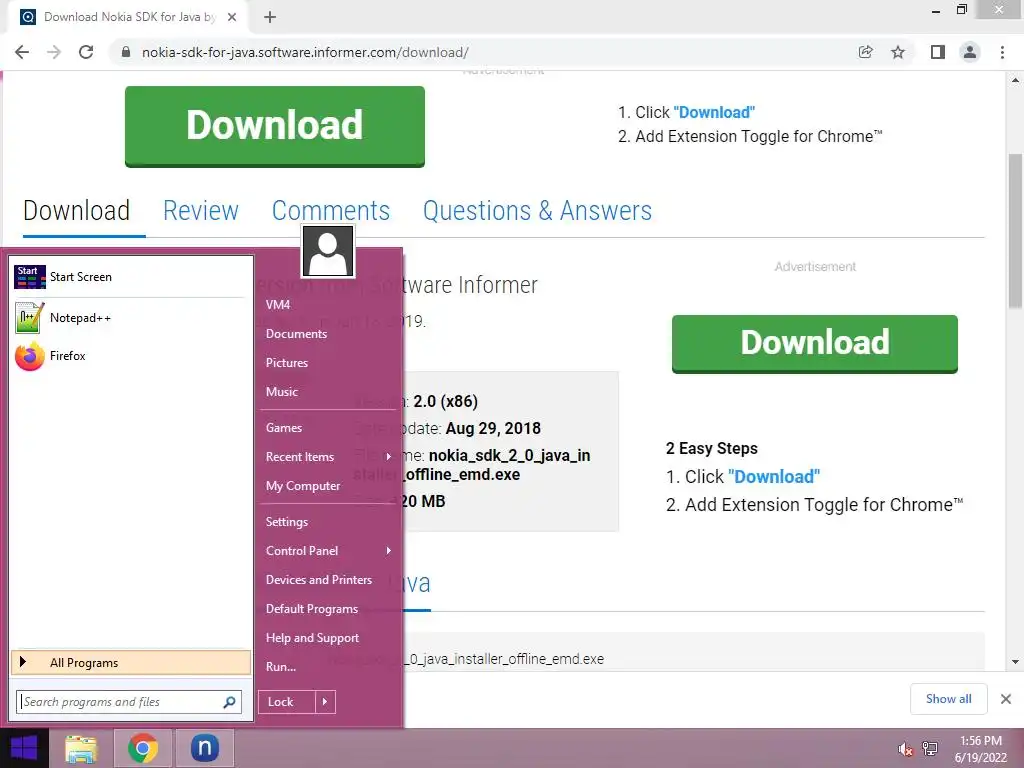The height and width of the screenshot is (768, 1024).
Task: Switch to the Review tab
Action: click(x=200, y=210)
